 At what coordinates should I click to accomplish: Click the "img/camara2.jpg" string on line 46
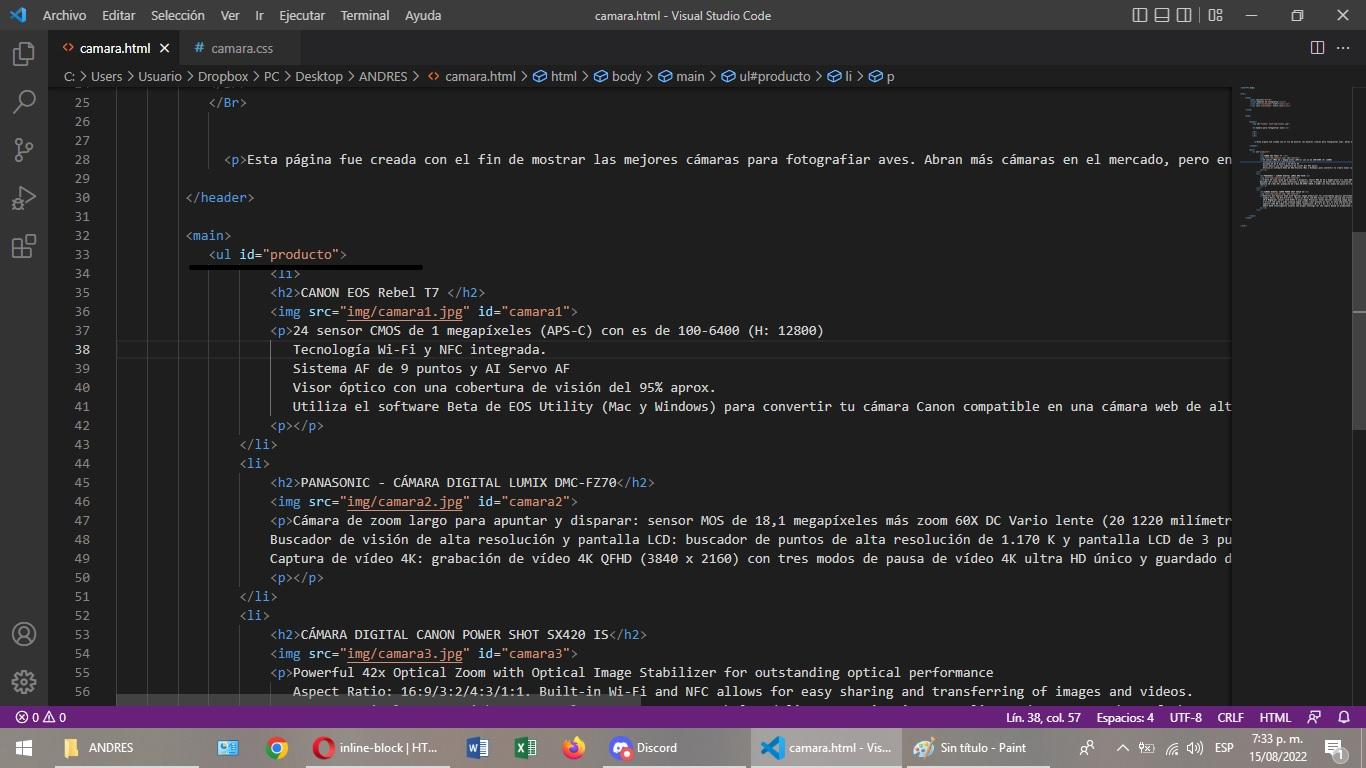coord(405,501)
